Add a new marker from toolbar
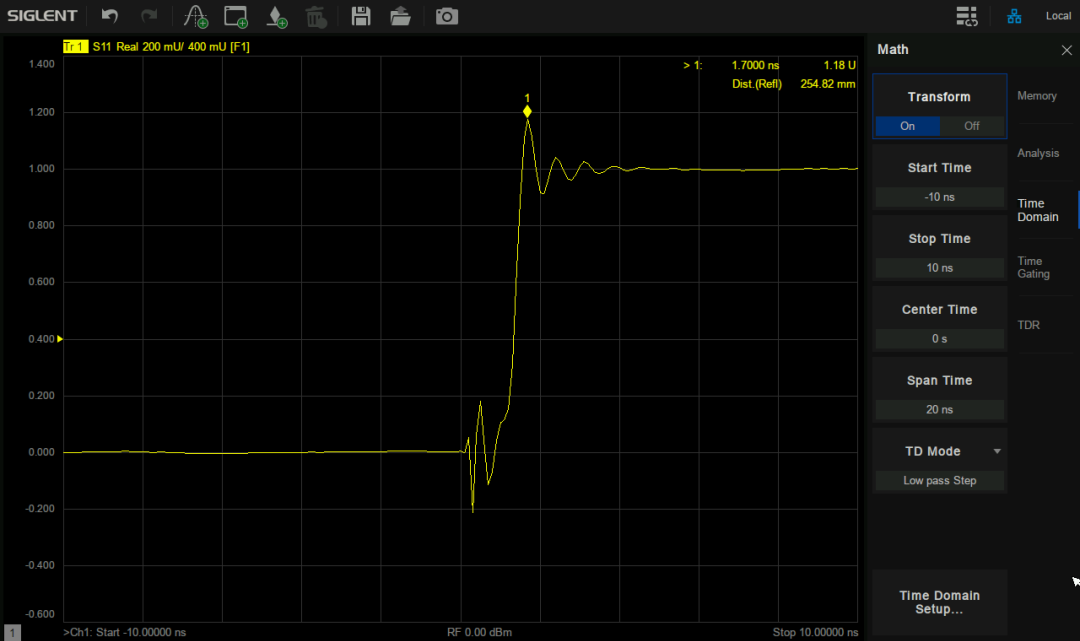The image size is (1080, 641). pos(277,16)
